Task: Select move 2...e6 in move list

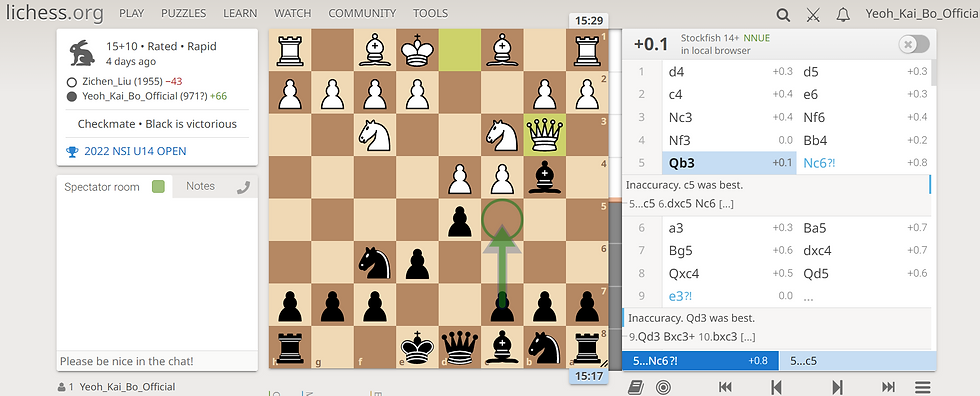Action: click(x=864, y=94)
